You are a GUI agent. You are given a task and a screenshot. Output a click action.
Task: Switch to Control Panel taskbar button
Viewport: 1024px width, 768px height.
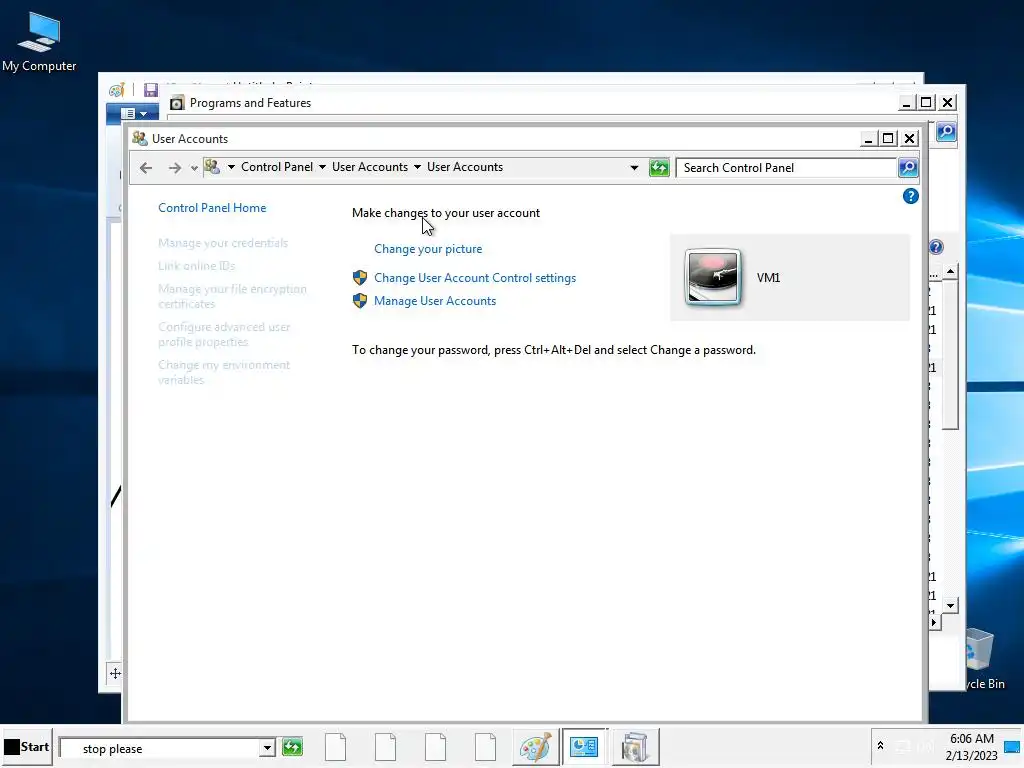(584, 747)
